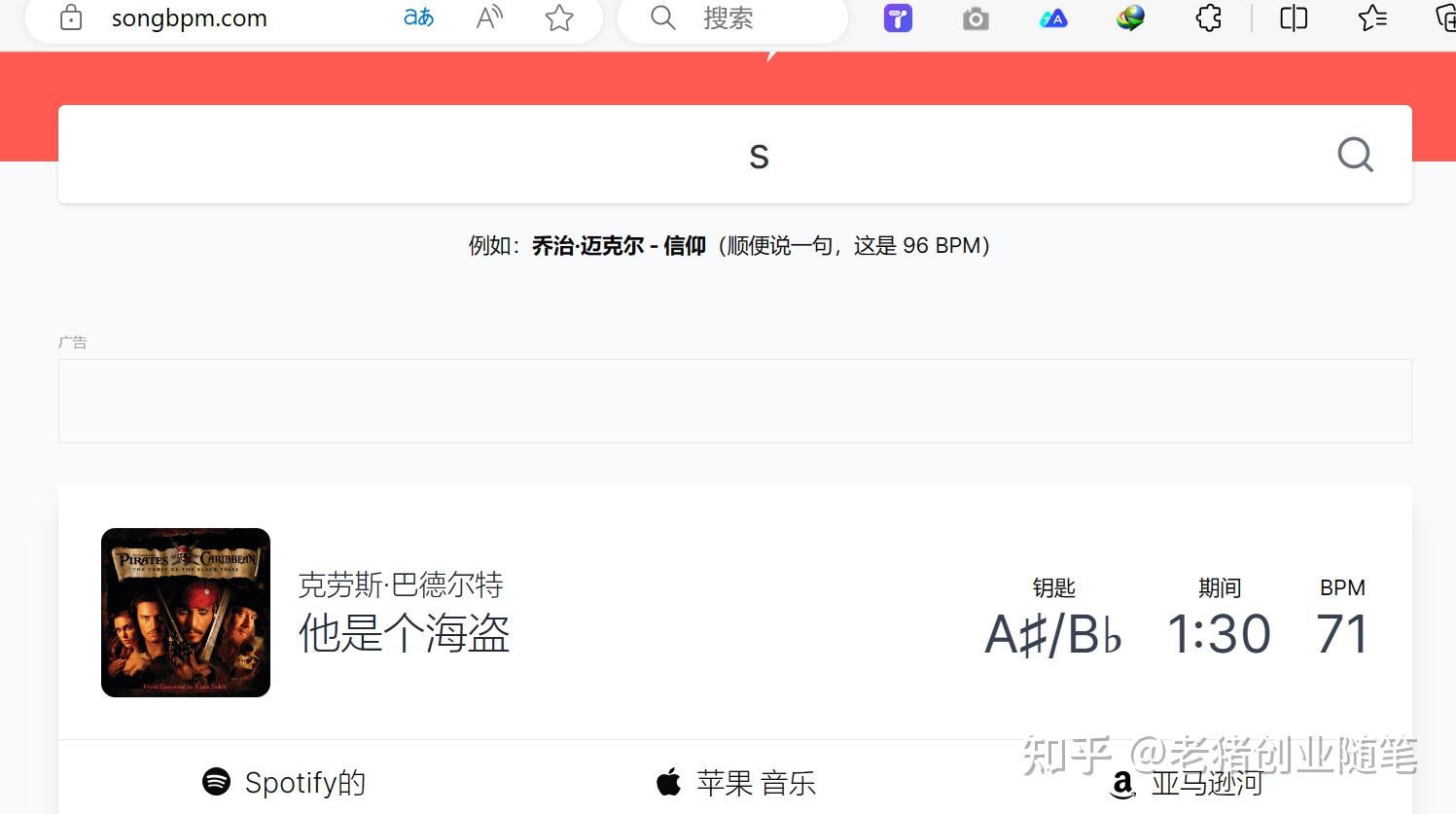The height and width of the screenshot is (814, 1456).
Task: Click the Apple Music icon
Action: coord(669,782)
